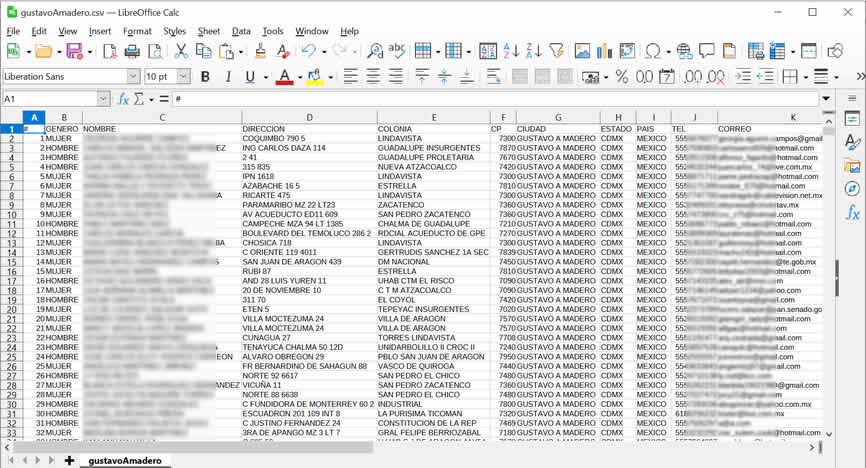This screenshot has width=866, height=468.
Task: Click the Copy icon
Action: 203,51
